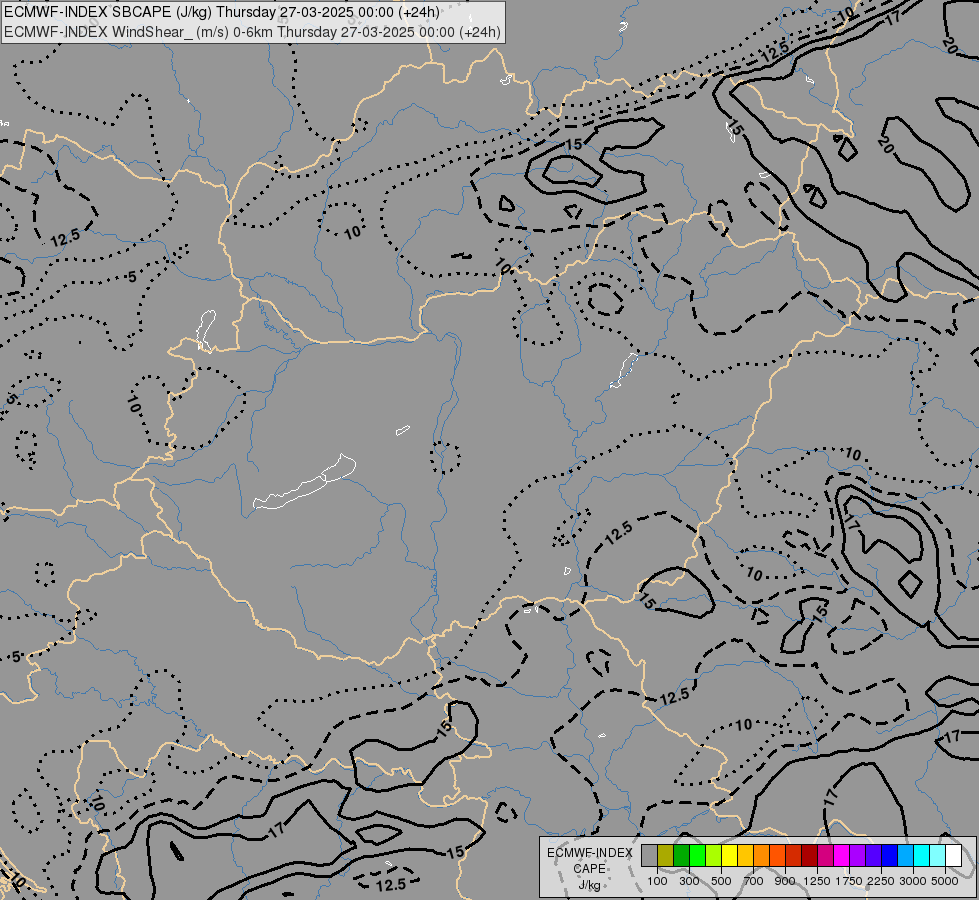Click the 100 legend value label

coord(657,881)
